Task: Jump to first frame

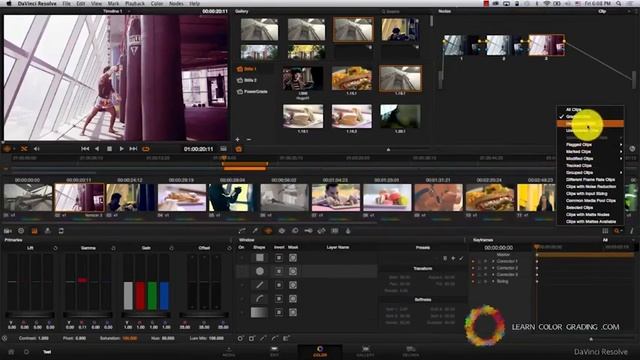Action: [x=85, y=149]
